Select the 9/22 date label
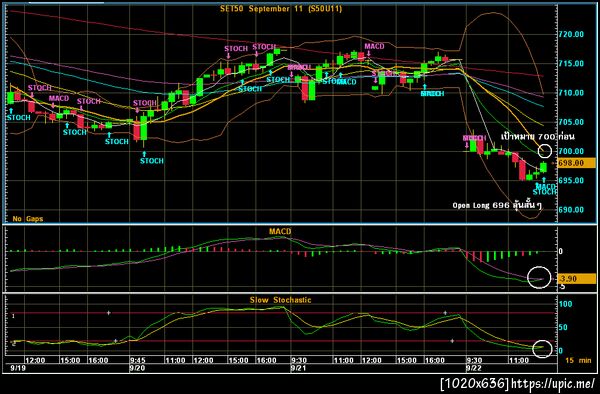This screenshot has height=394, width=600. (473, 368)
